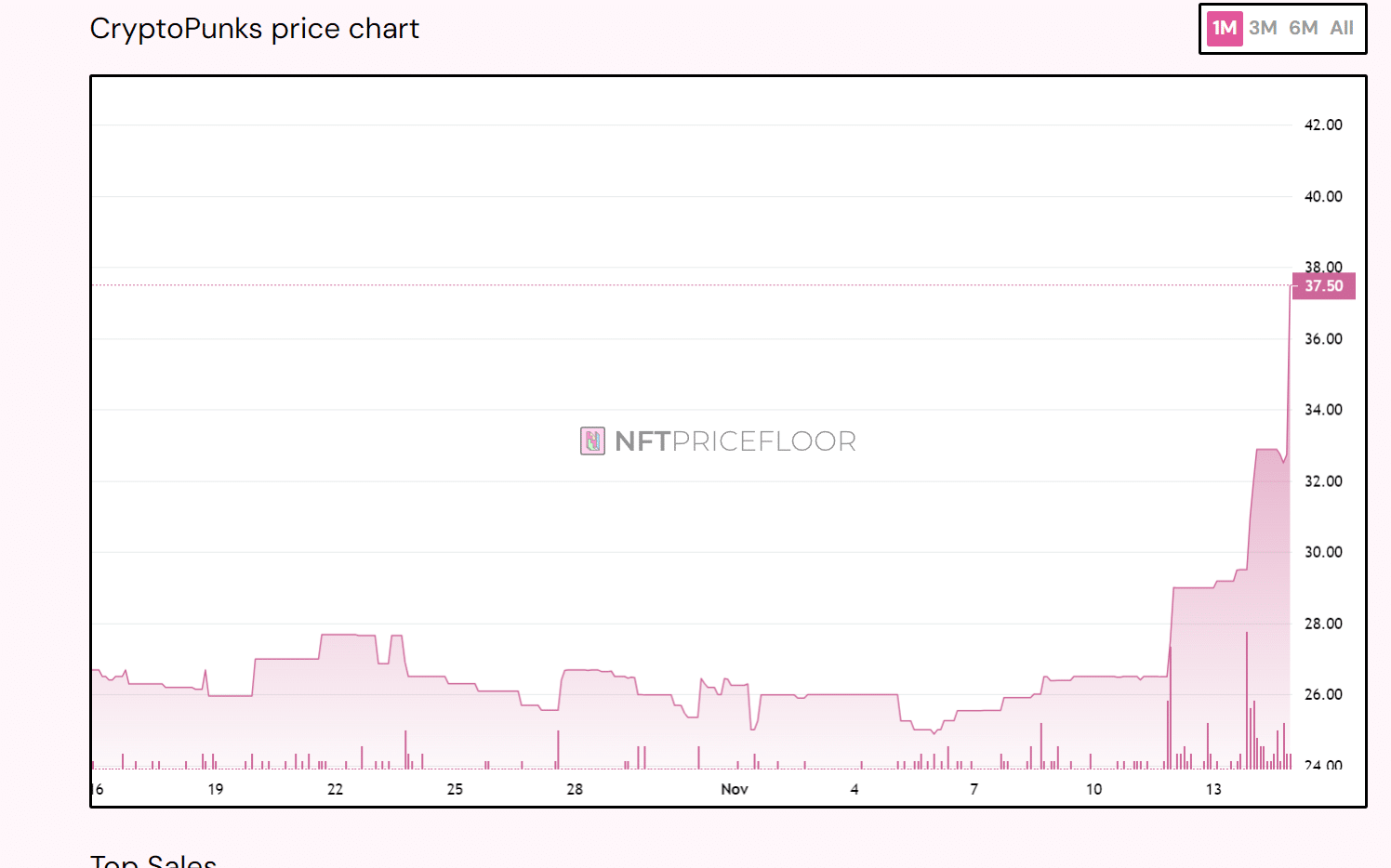Switch chart to 6M range
The width and height of the screenshot is (1391, 868).
[x=1303, y=28]
